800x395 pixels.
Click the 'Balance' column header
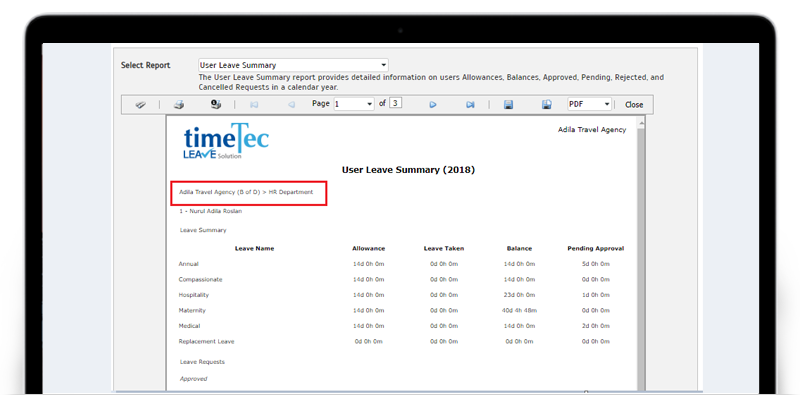[x=519, y=249]
